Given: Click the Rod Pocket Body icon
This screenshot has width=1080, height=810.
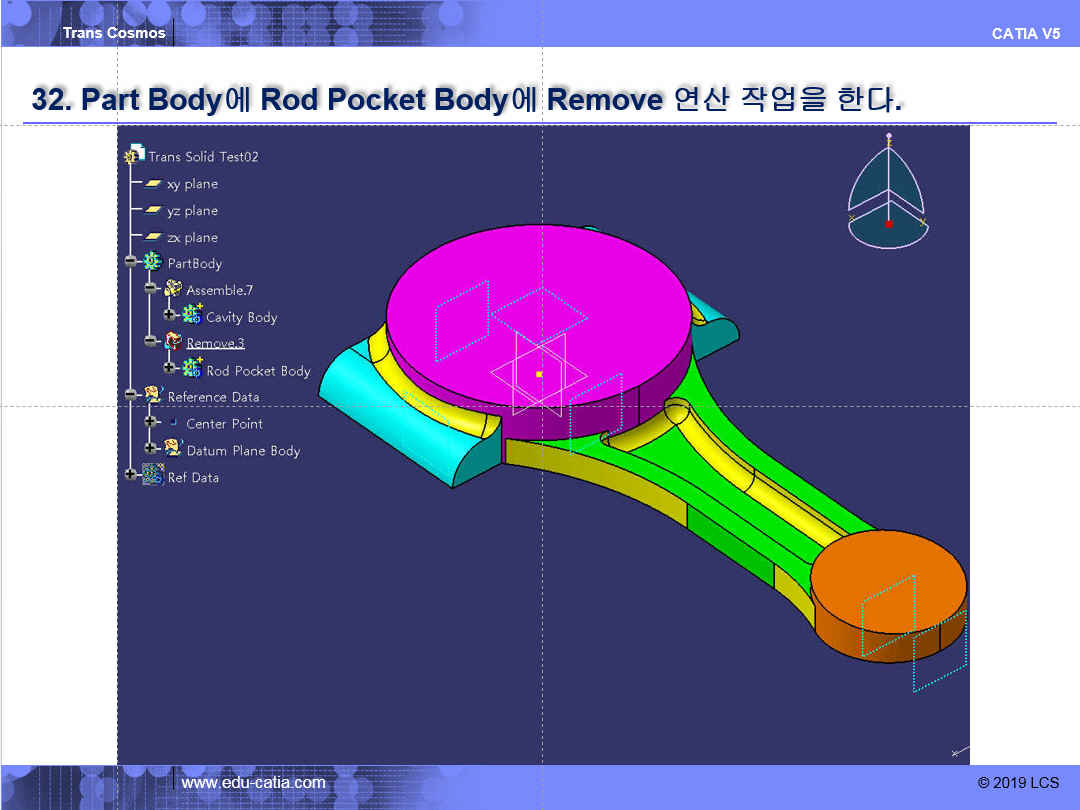Looking at the screenshot, I should 192,369.
